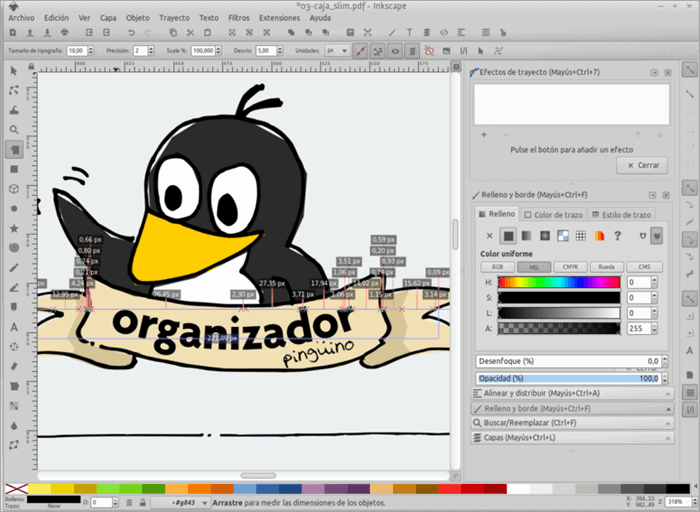
Task: Click the Cerrar button
Action: tap(642, 165)
